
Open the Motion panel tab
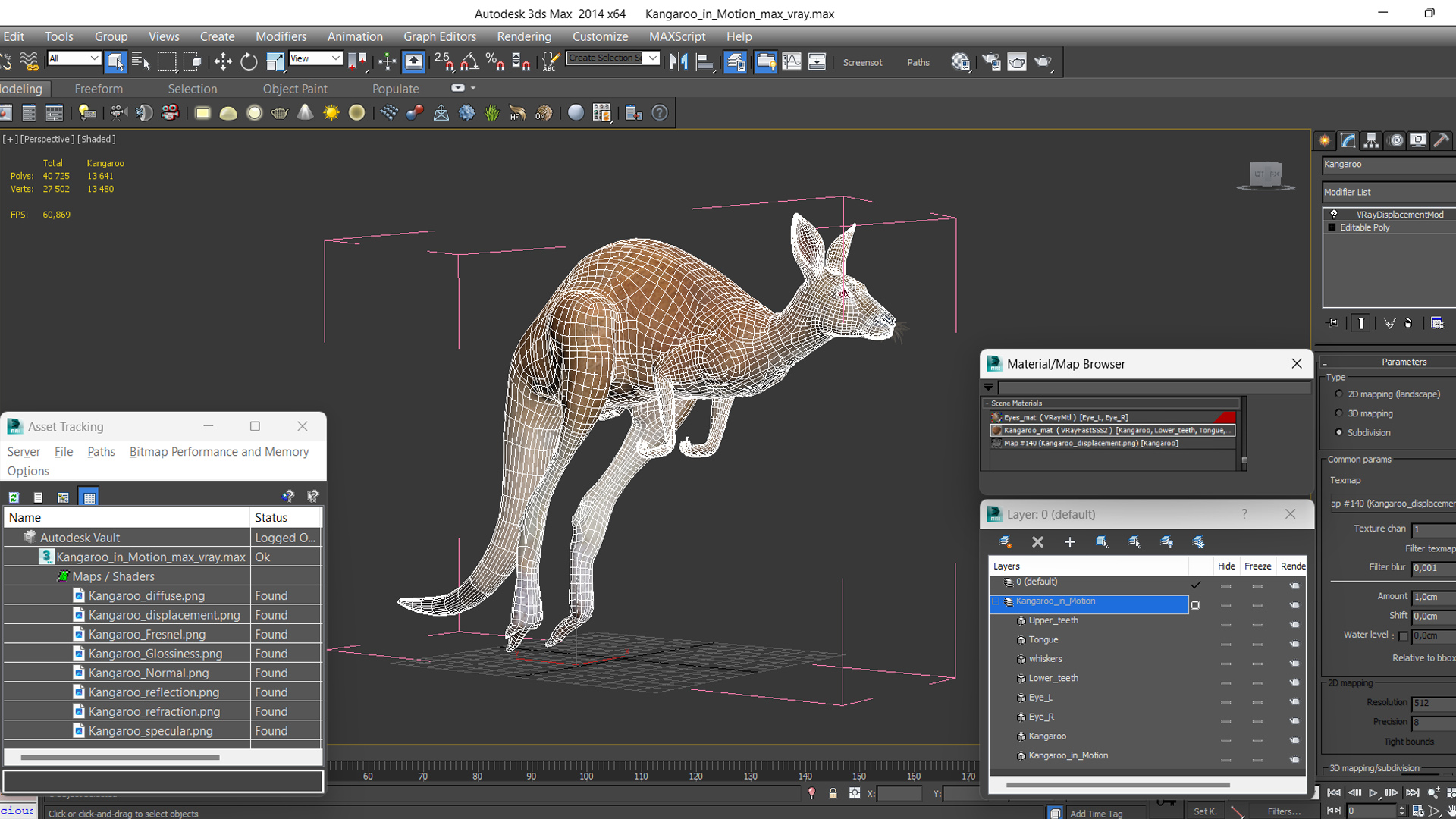click(1395, 140)
